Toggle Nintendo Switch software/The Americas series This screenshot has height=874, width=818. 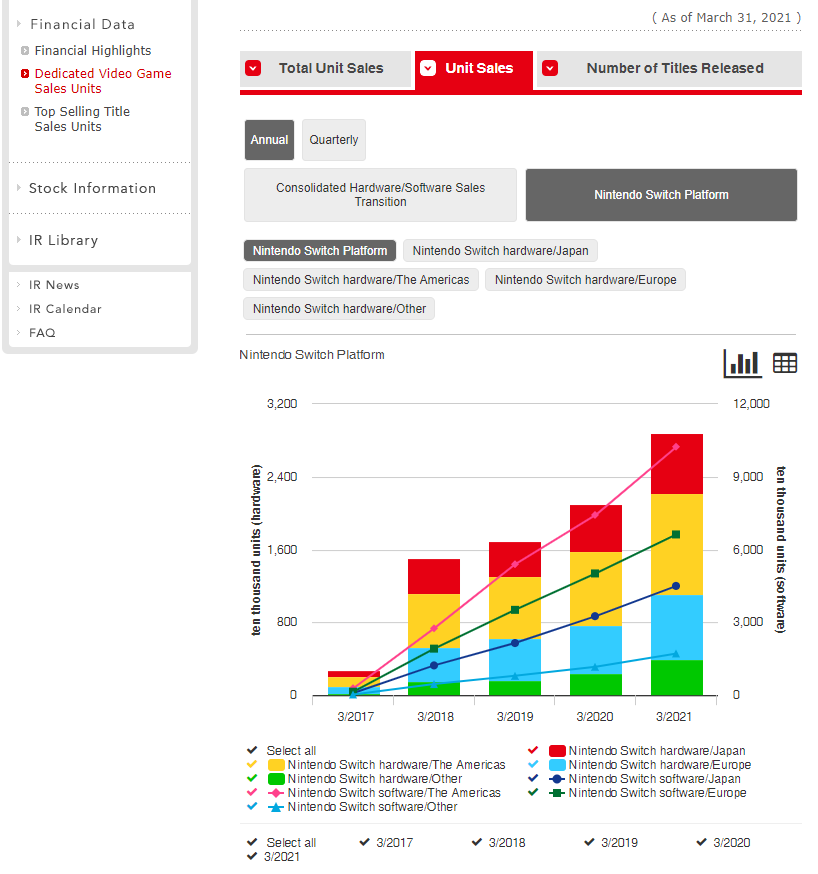click(252, 792)
